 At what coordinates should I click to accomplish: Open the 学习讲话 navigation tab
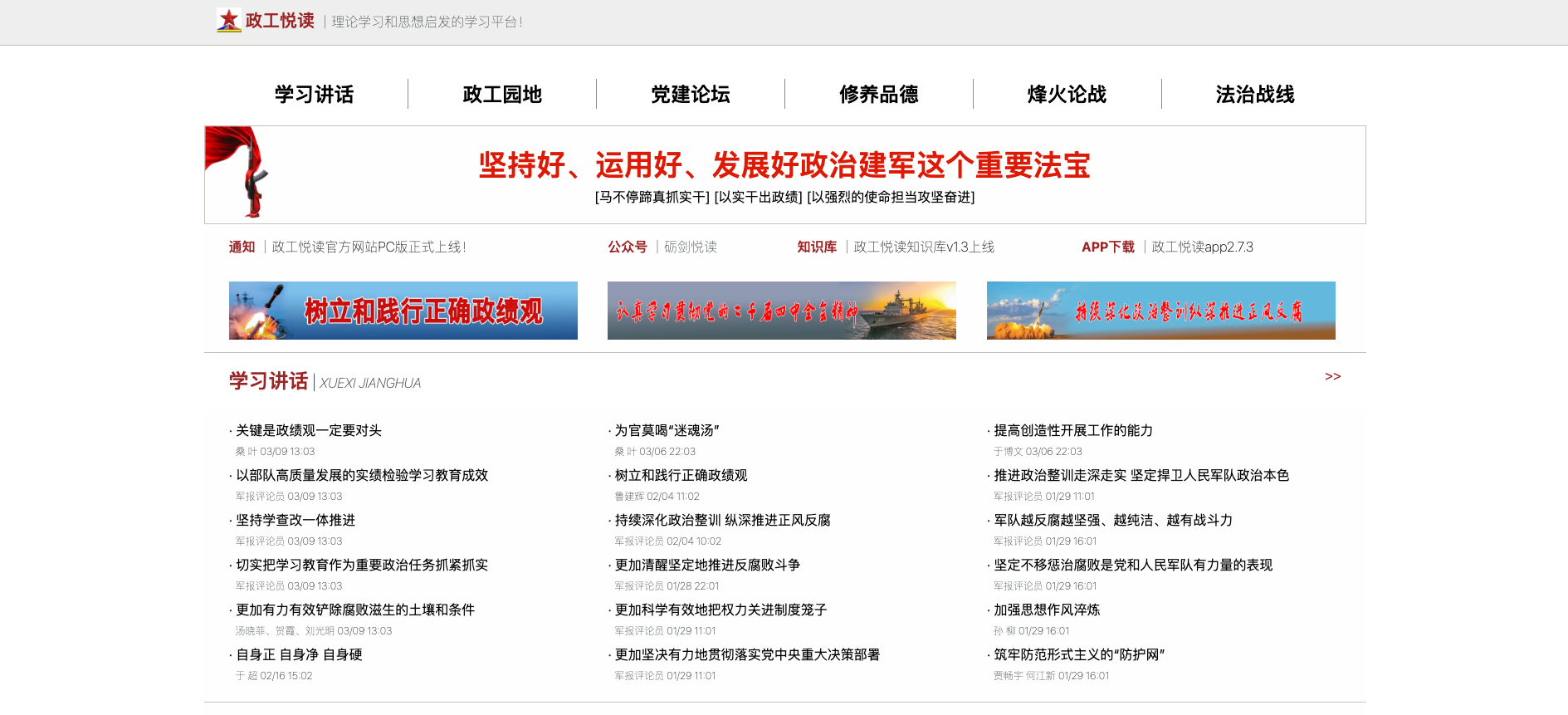click(x=314, y=95)
